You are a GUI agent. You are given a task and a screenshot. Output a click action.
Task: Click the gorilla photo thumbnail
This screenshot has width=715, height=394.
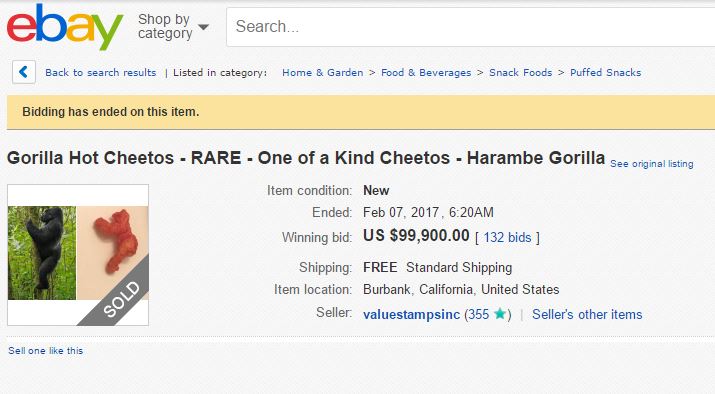point(42,253)
